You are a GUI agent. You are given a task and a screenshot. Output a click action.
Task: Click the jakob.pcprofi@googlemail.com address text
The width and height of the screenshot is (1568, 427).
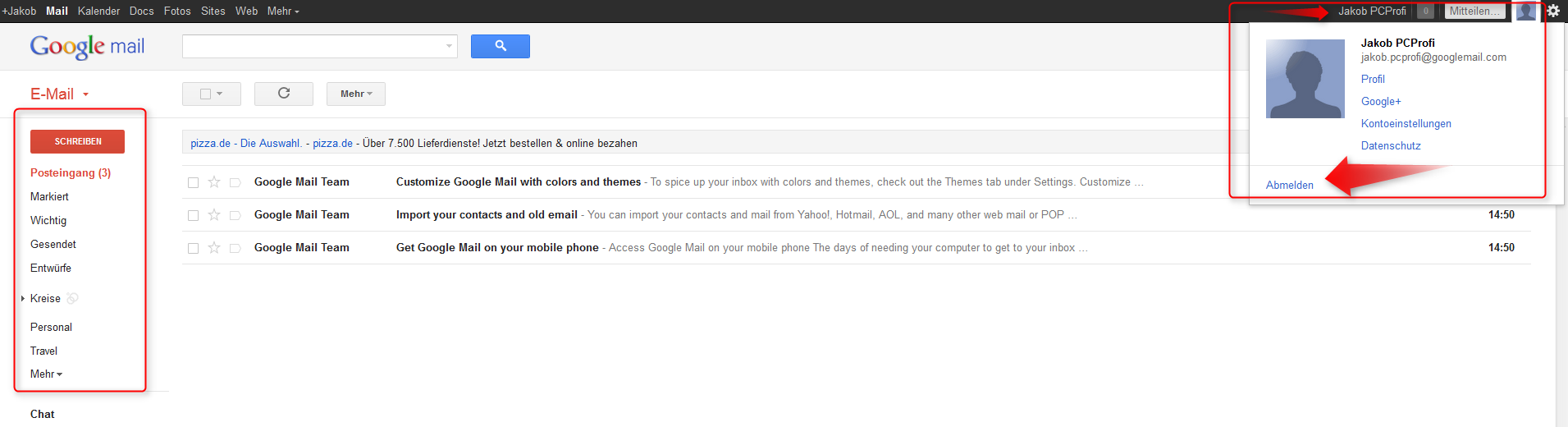pyautogui.click(x=1433, y=57)
